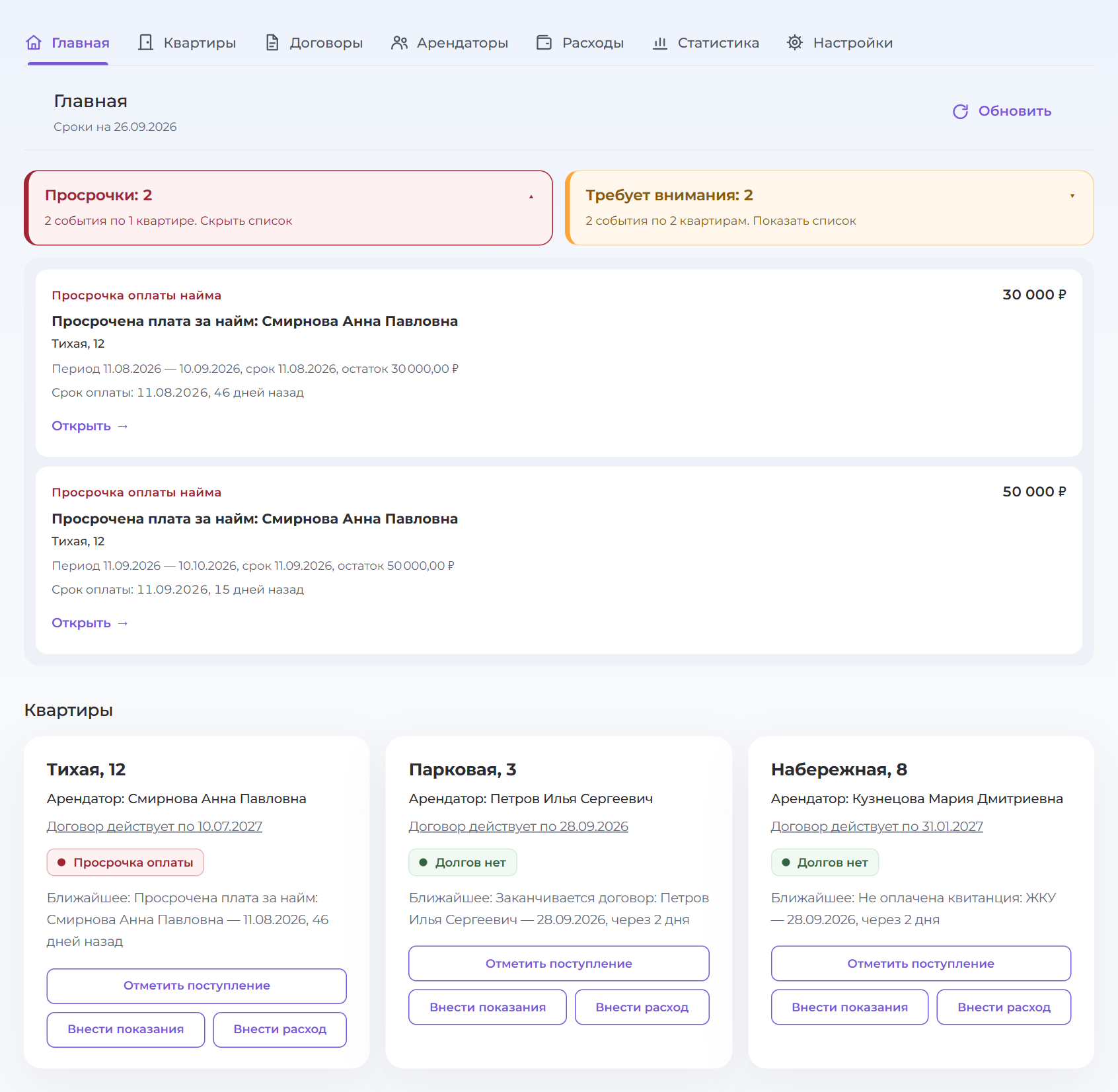
Task: Click the Парковая, 3 apartment card title
Action: point(463,770)
